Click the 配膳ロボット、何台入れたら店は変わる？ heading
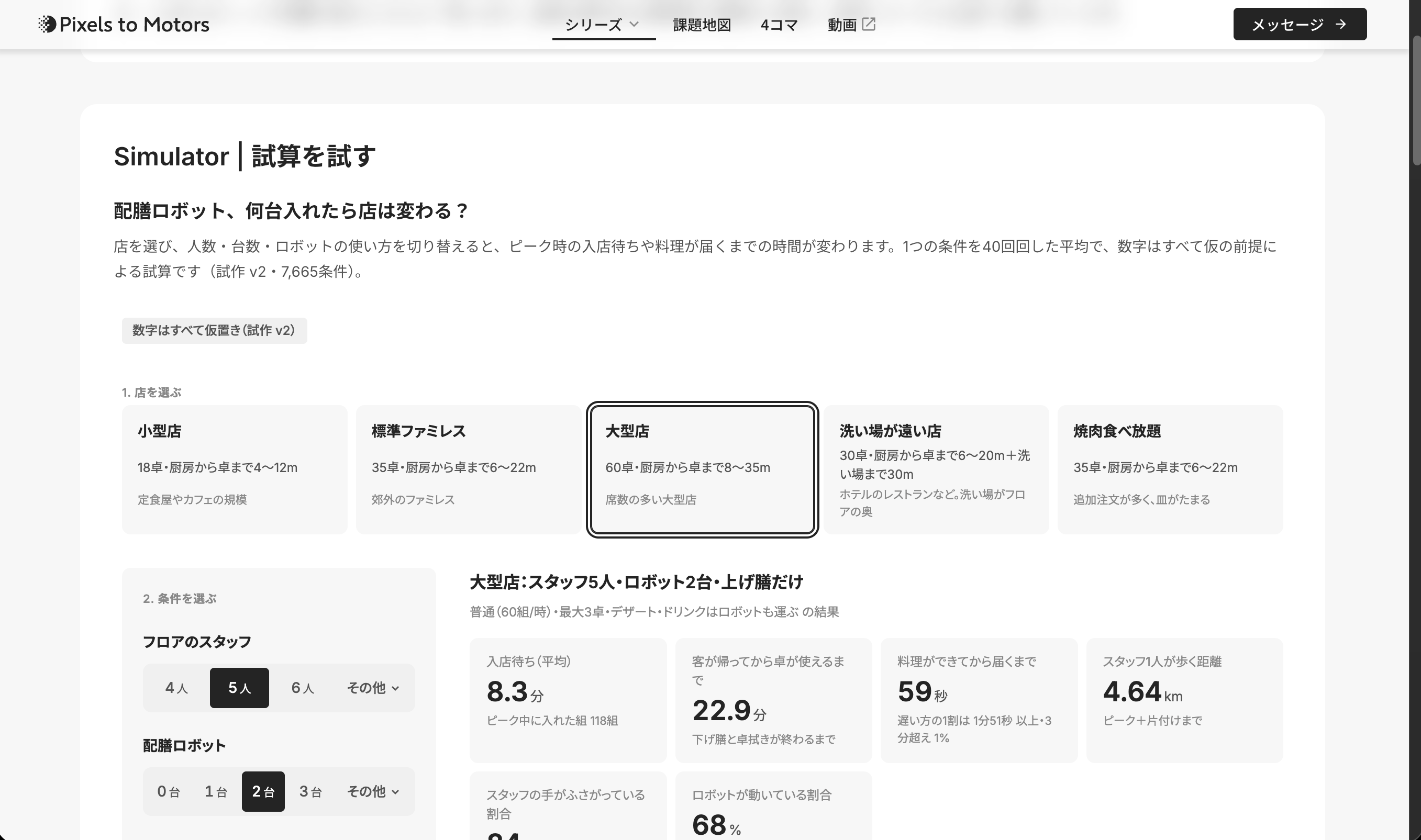Viewport: 1421px width, 840px height. pos(291,210)
